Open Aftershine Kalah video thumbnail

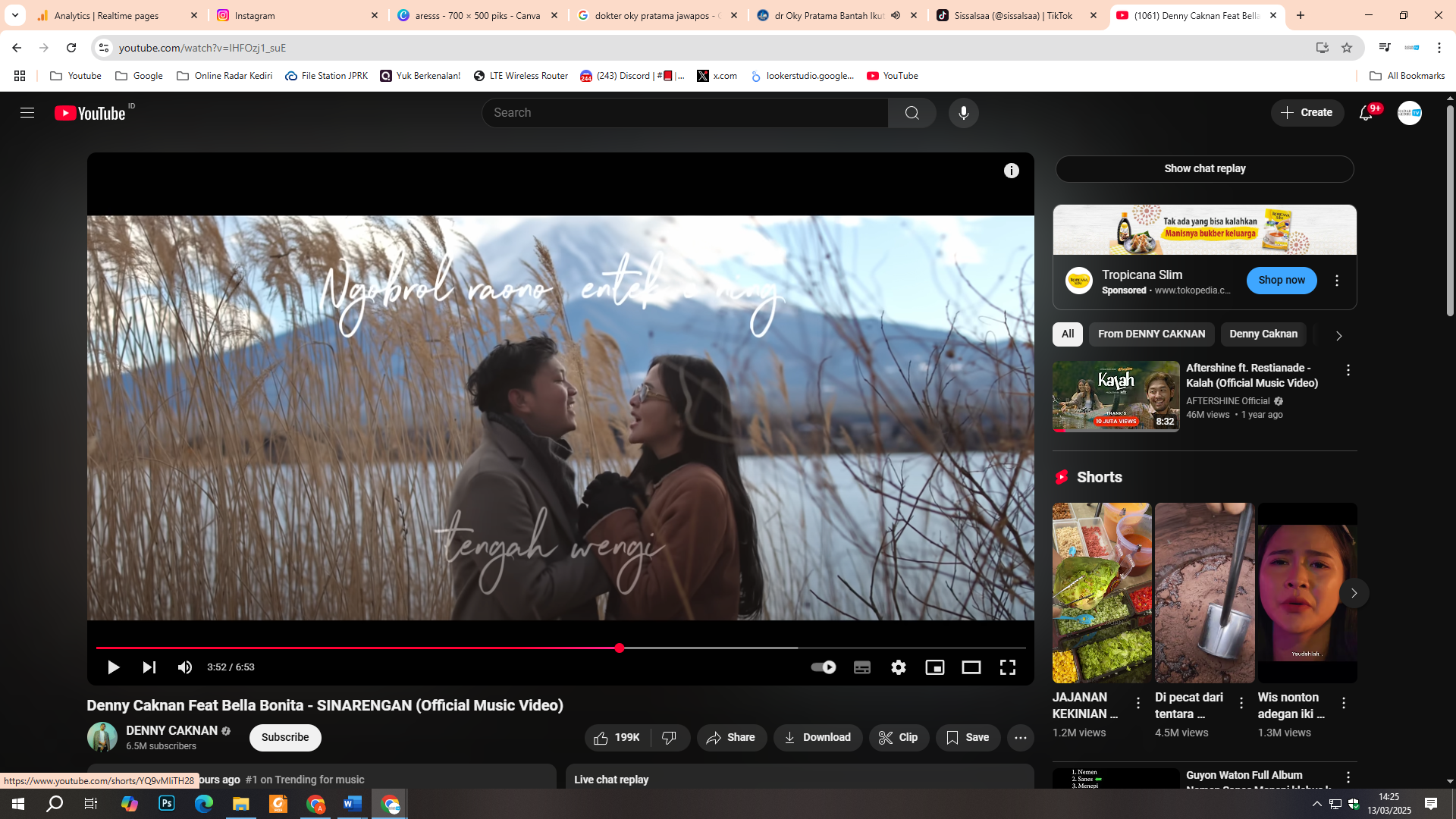[1116, 397]
